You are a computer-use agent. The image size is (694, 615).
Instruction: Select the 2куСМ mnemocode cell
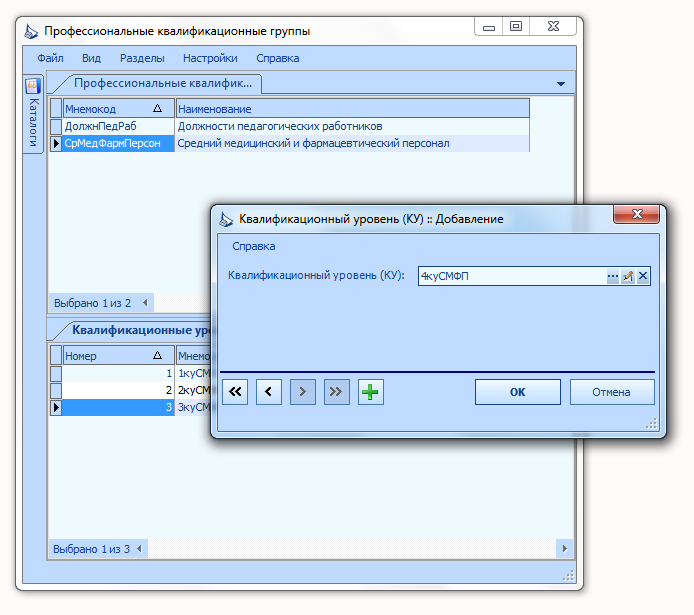(193, 390)
